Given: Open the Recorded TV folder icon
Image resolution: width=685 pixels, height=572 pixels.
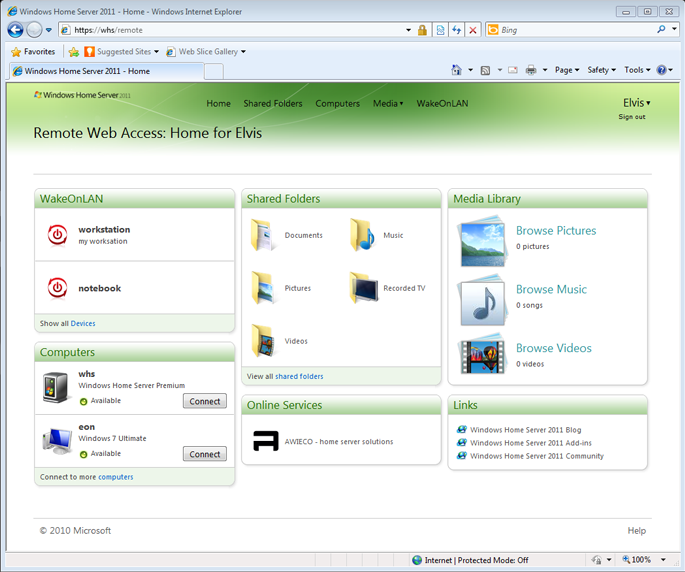Looking at the screenshot, I should [364, 288].
